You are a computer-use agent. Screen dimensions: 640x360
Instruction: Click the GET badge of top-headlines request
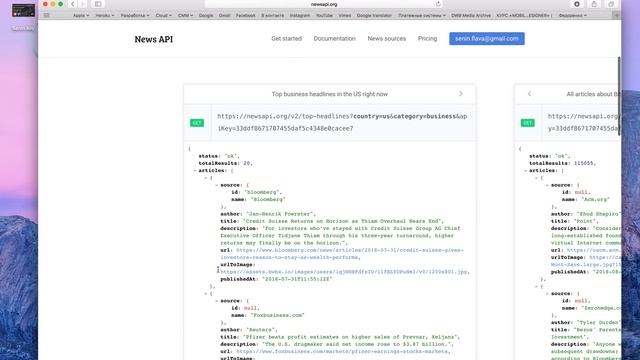pos(197,123)
